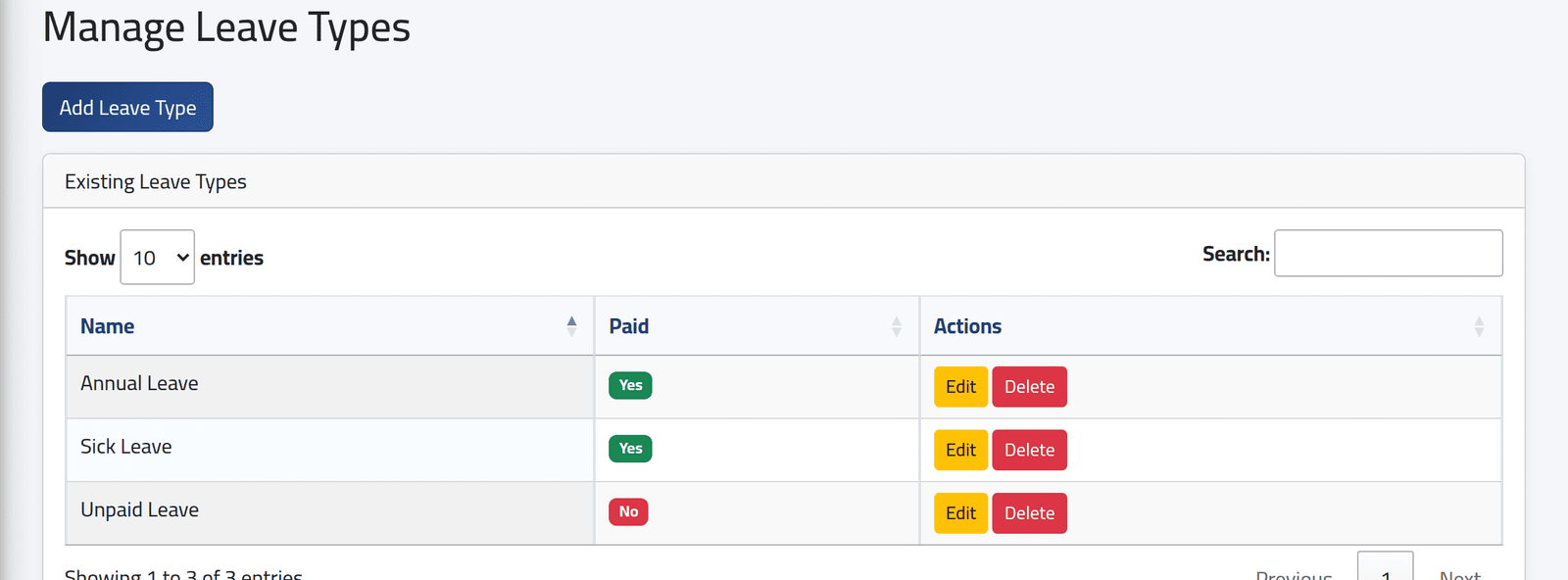Edit the Unpaid Leave type
This screenshot has height=580, width=1568.
pyautogui.click(x=960, y=513)
